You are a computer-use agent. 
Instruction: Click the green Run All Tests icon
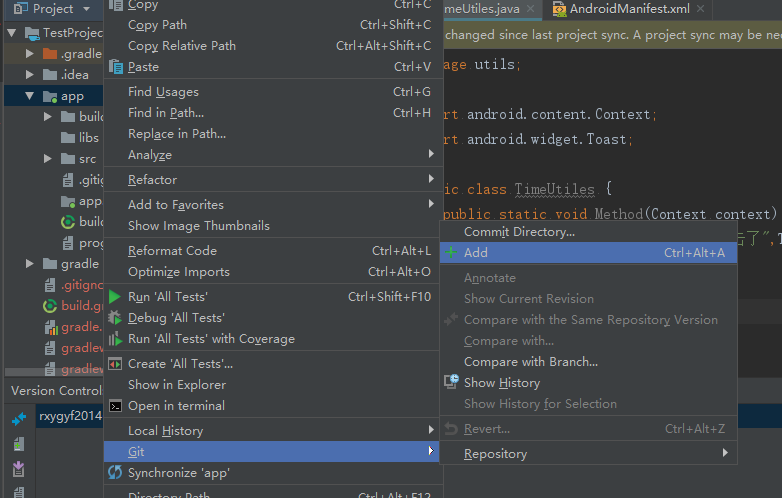tap(115, 297)
